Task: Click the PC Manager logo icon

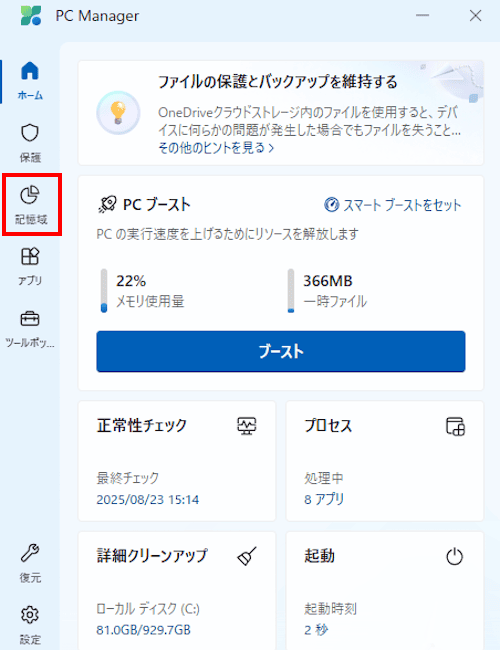Action: 31,16
